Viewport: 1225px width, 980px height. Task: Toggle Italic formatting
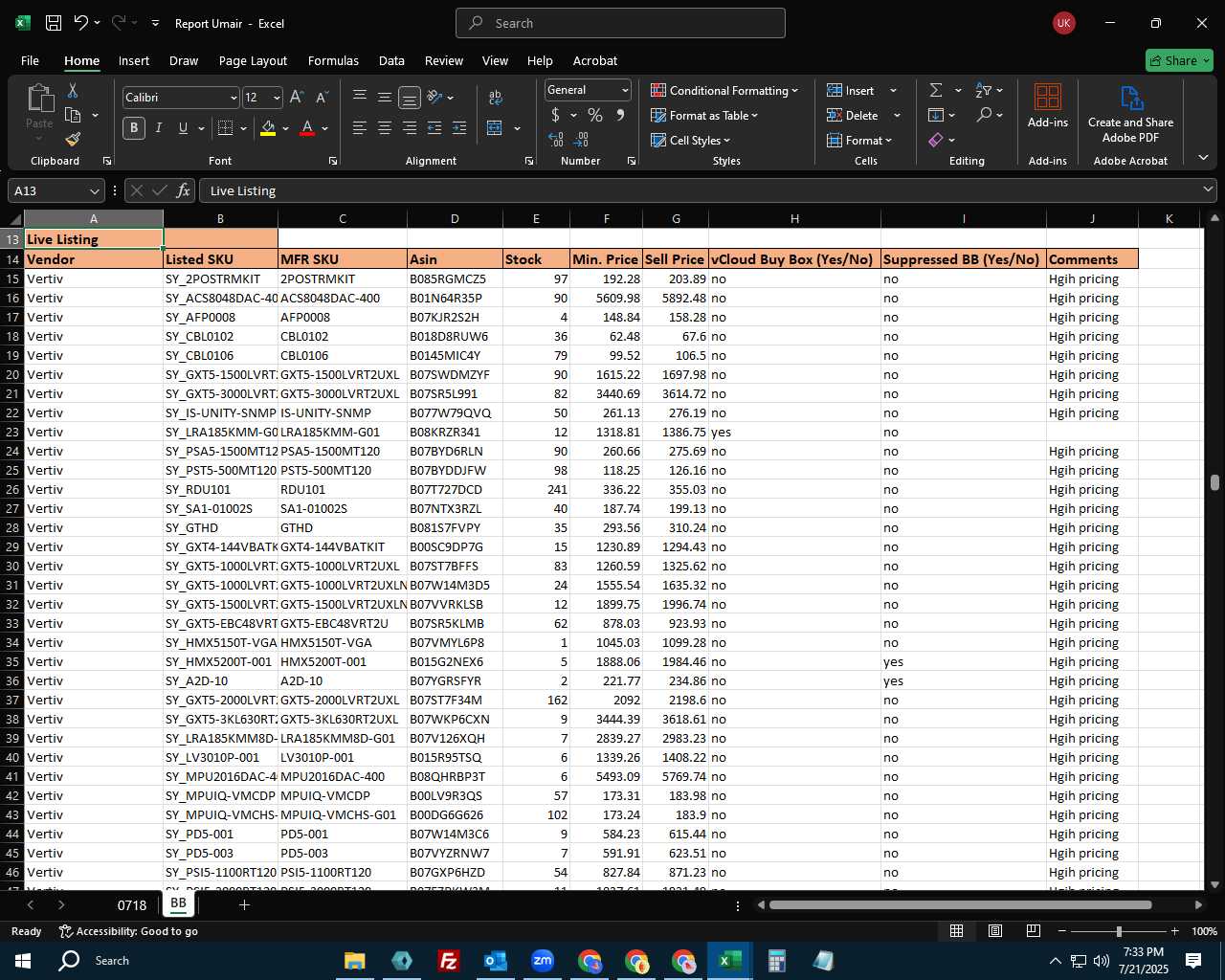tap(159, 128)
